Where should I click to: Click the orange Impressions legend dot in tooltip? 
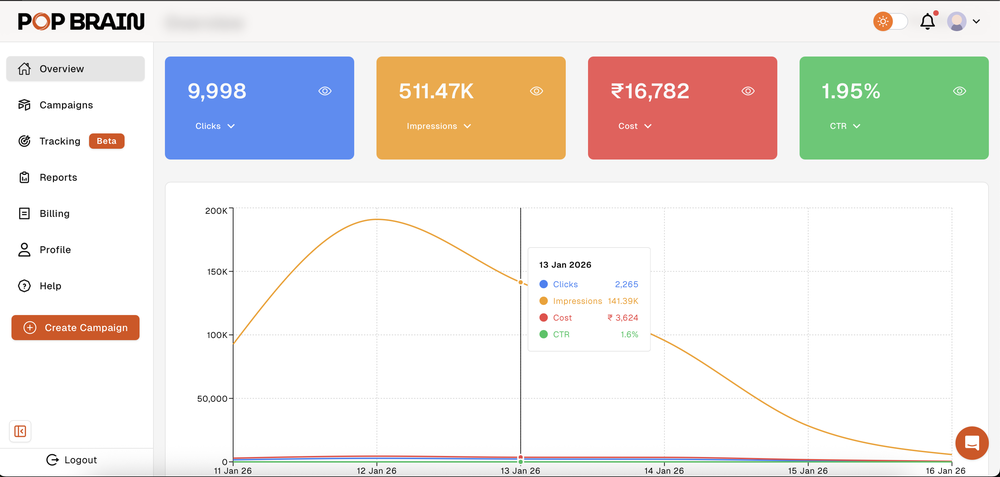(x=543, y=301)
